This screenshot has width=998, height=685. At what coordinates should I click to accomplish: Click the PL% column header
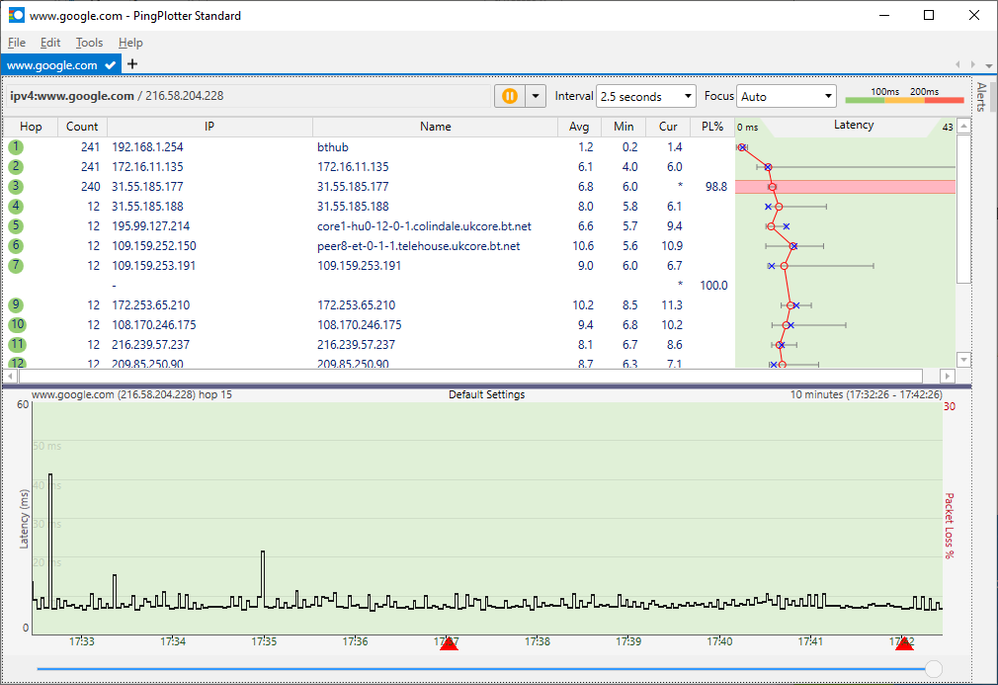[712, 126]
